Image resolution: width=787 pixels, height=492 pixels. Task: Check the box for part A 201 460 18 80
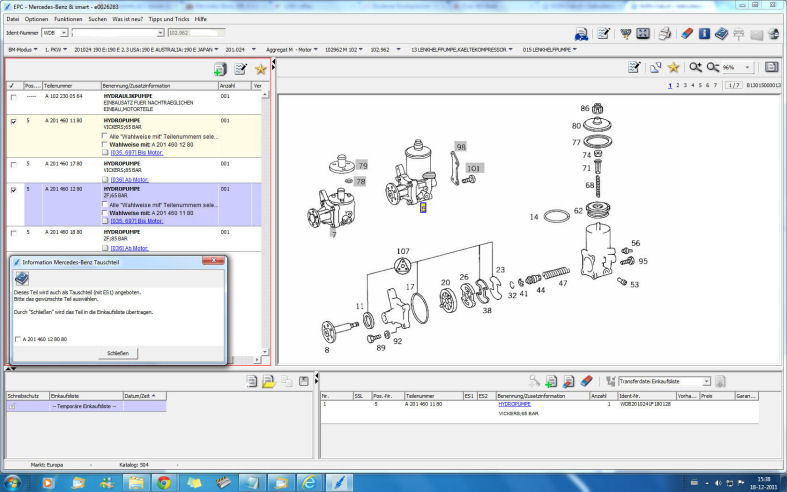click(14, 233)
